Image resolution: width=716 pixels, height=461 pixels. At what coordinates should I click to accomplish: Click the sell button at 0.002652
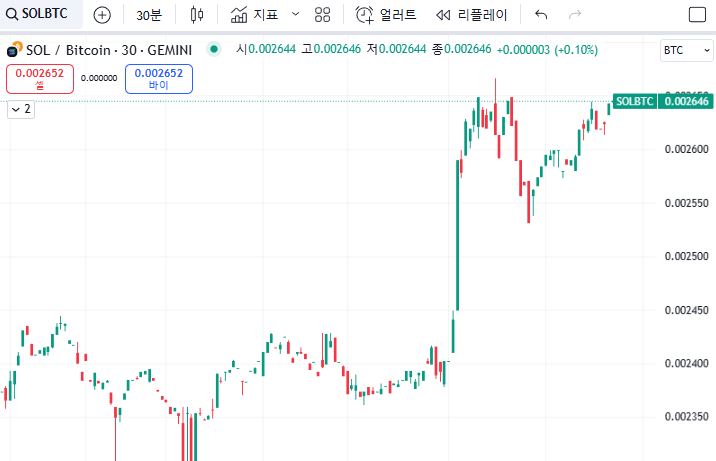point(40,79)
